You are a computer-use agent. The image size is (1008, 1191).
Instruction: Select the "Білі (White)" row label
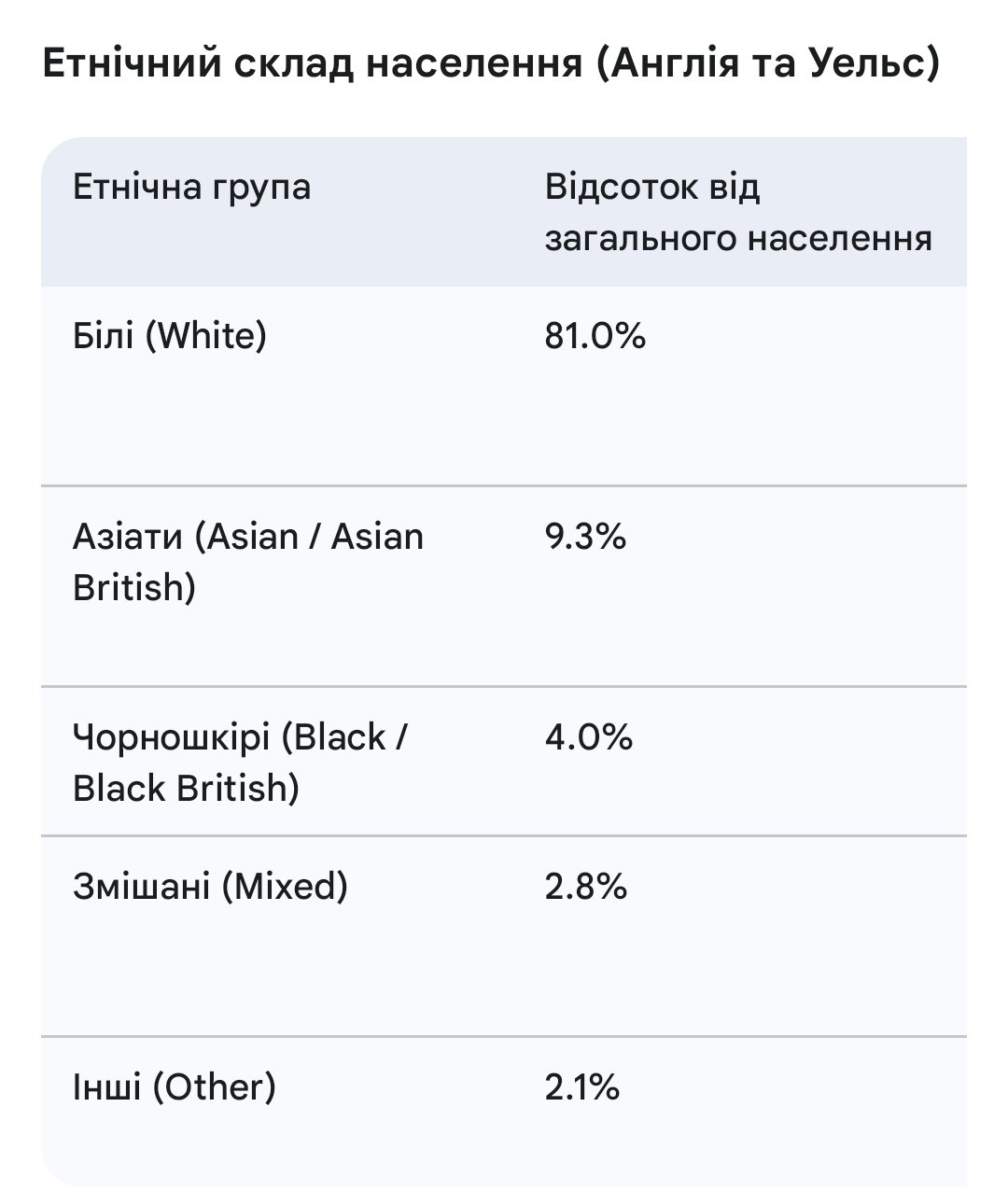pyautogui.click(x=169, y=335)
